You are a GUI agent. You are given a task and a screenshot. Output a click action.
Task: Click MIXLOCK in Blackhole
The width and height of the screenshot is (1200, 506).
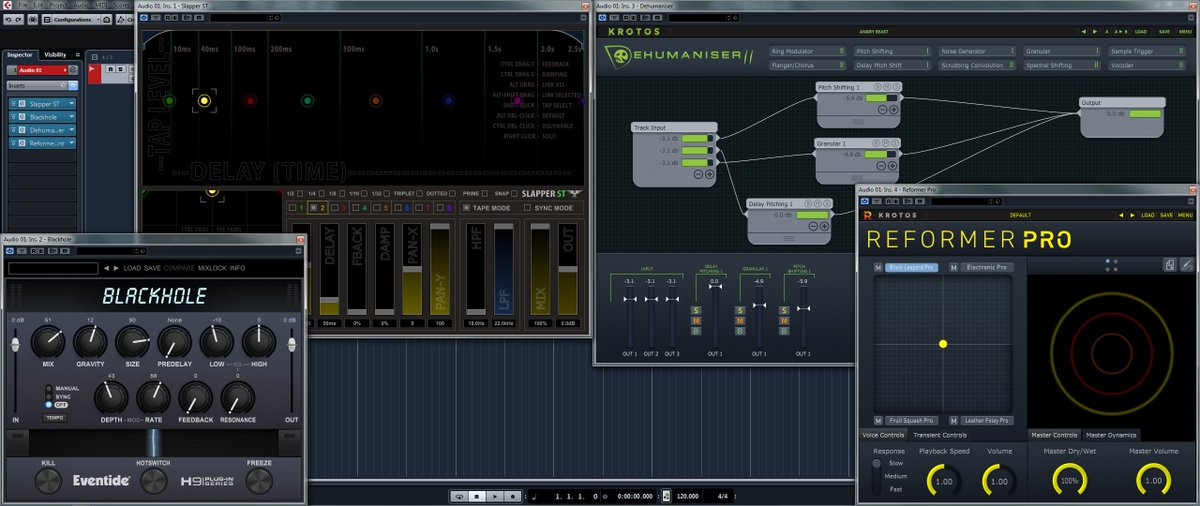pos(211,268)
